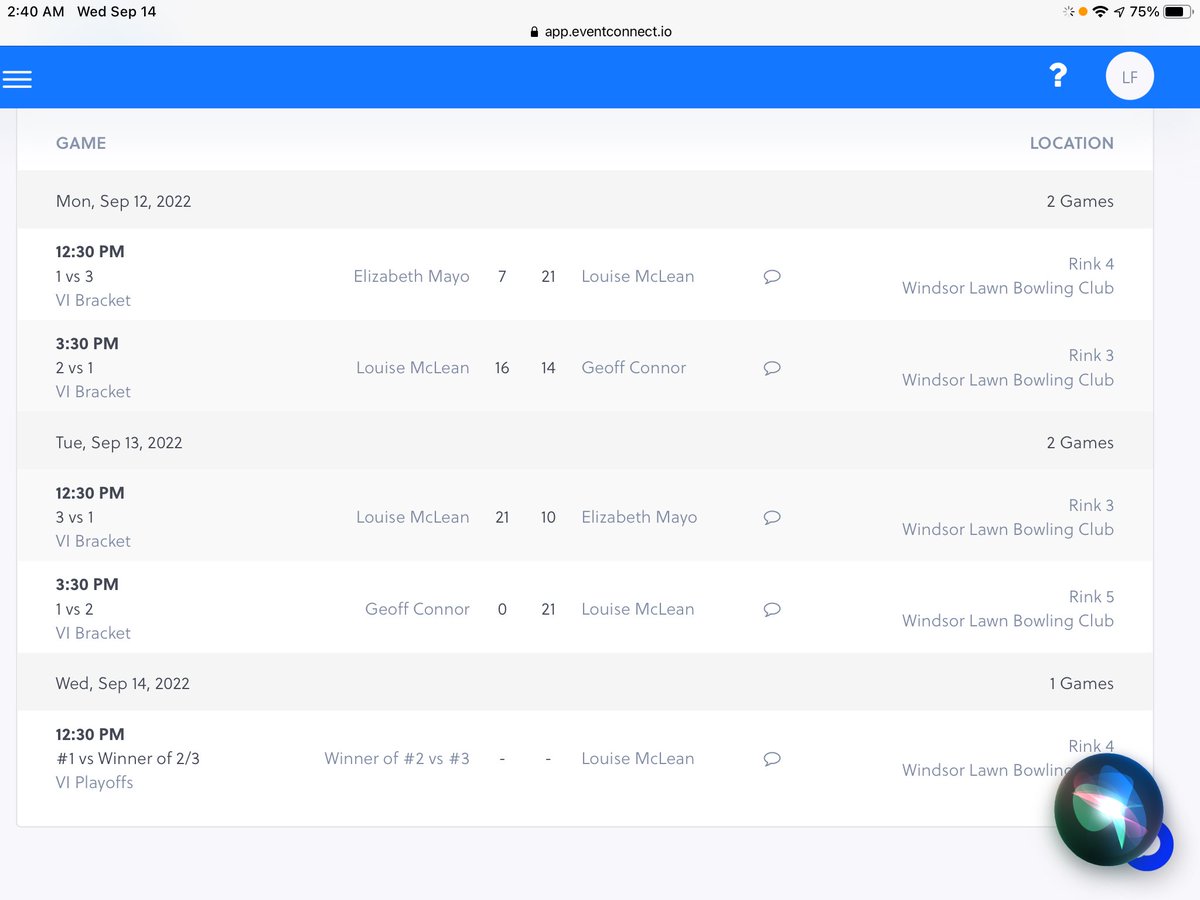Image resolution: width=1200 pixels, height=900 pixels.
Task: Select the Mon, Sep 12, 2022 date row
Action: (585, 201)
